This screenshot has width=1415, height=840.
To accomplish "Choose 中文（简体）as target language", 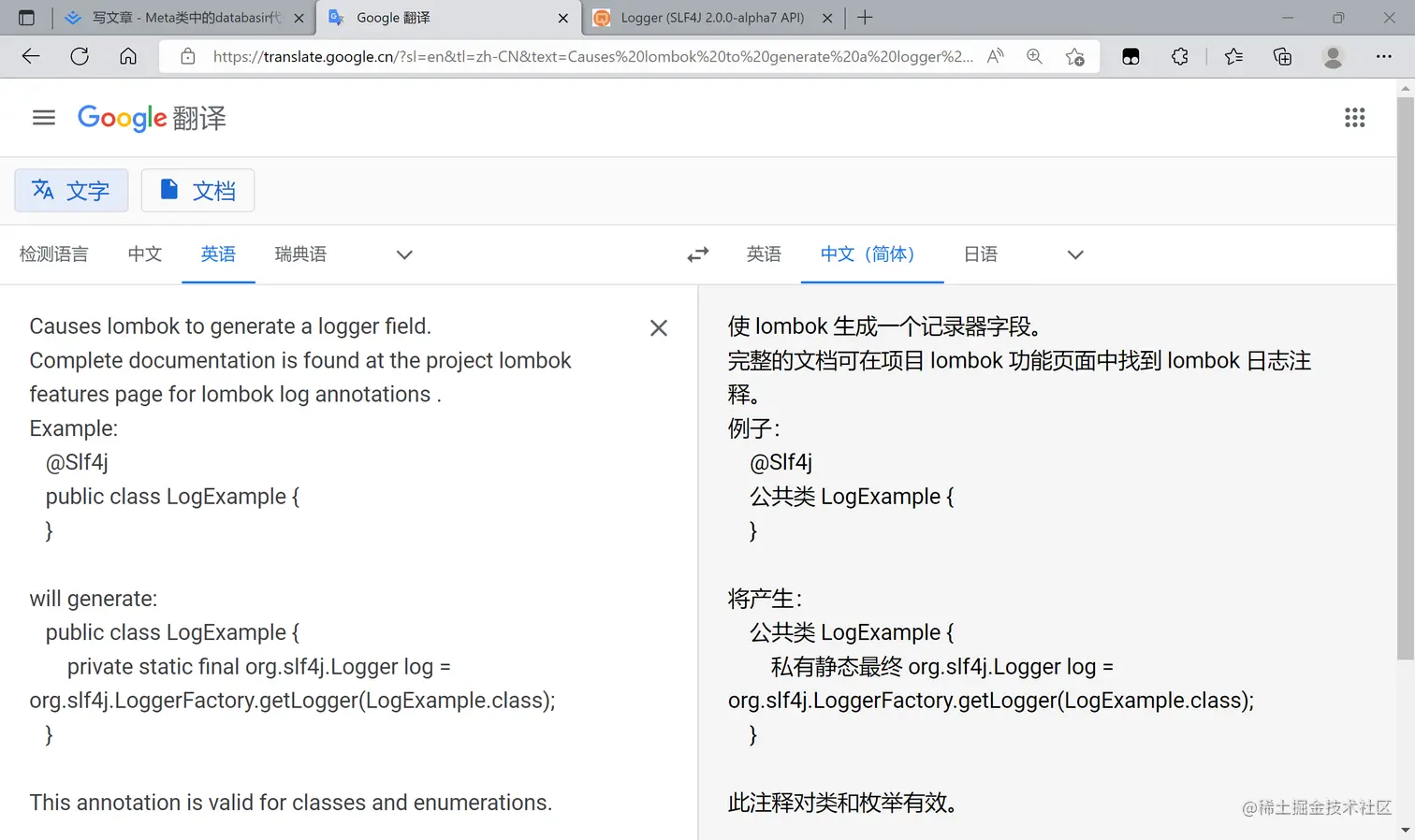I will (x=872, y=254).
